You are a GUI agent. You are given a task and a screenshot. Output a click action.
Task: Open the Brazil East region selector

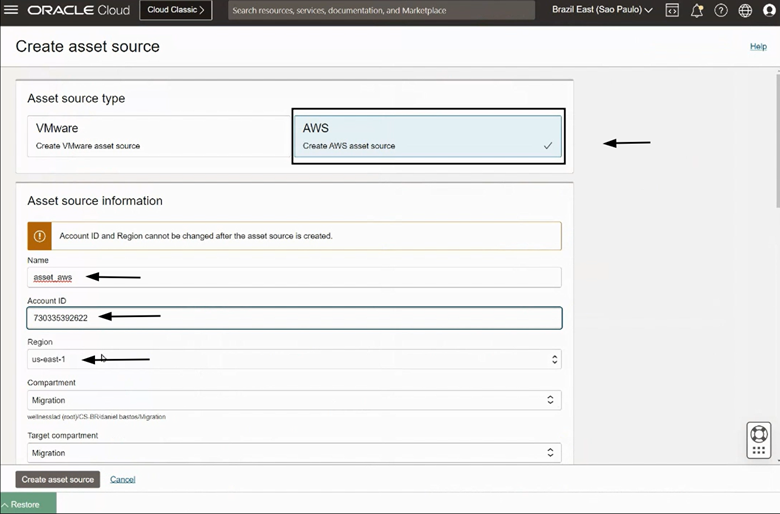[602, 10]
